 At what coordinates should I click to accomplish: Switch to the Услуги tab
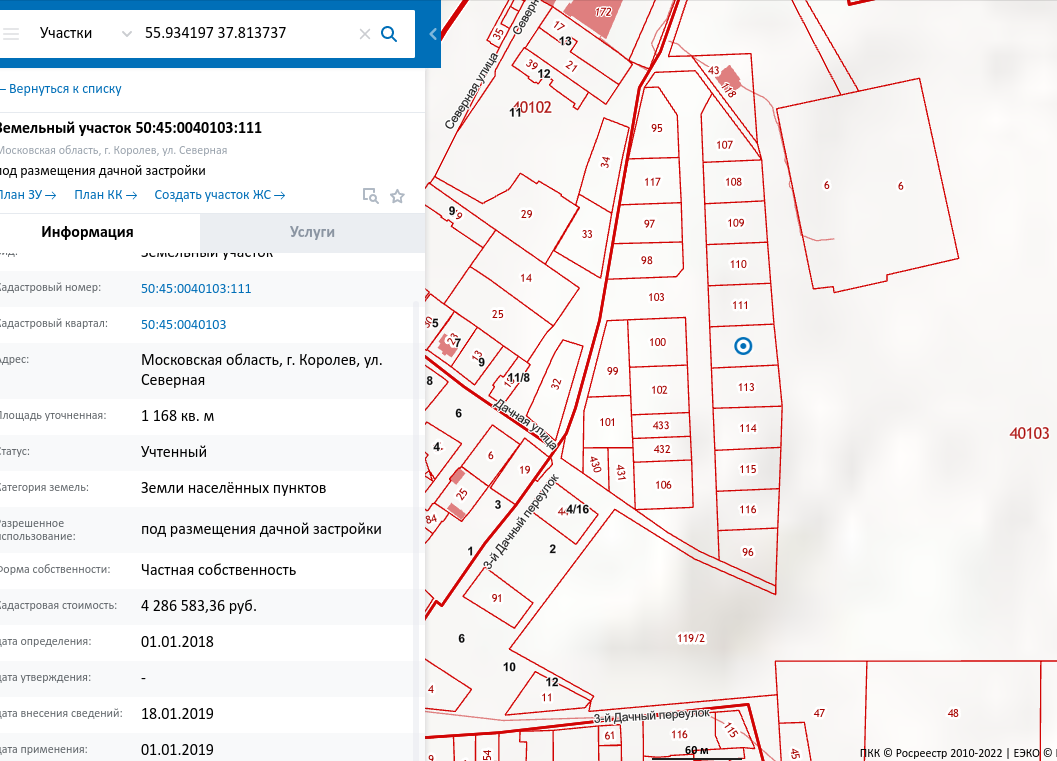[x=312, y=232]
